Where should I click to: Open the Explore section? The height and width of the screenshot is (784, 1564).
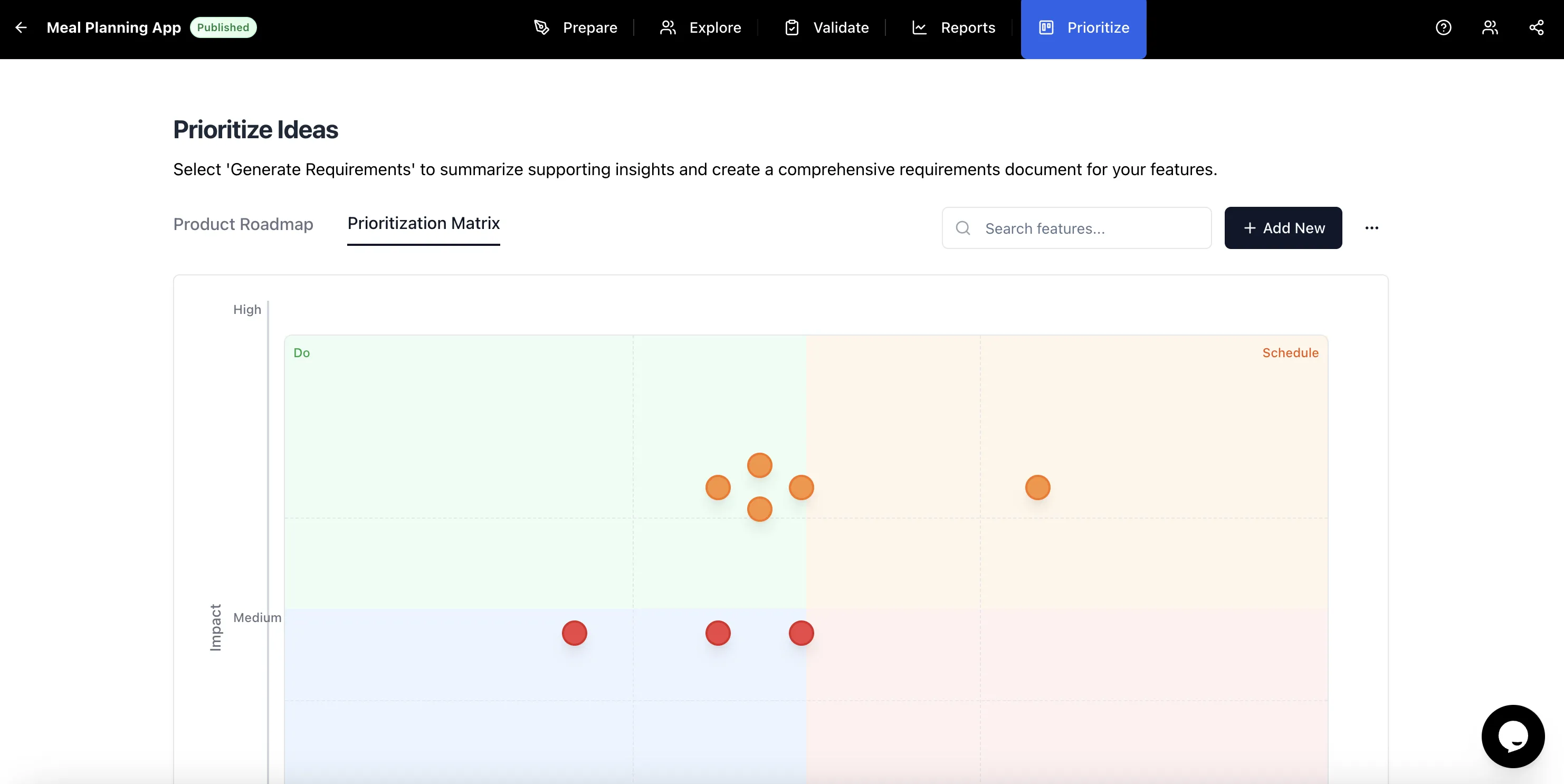tap(701, 28)
